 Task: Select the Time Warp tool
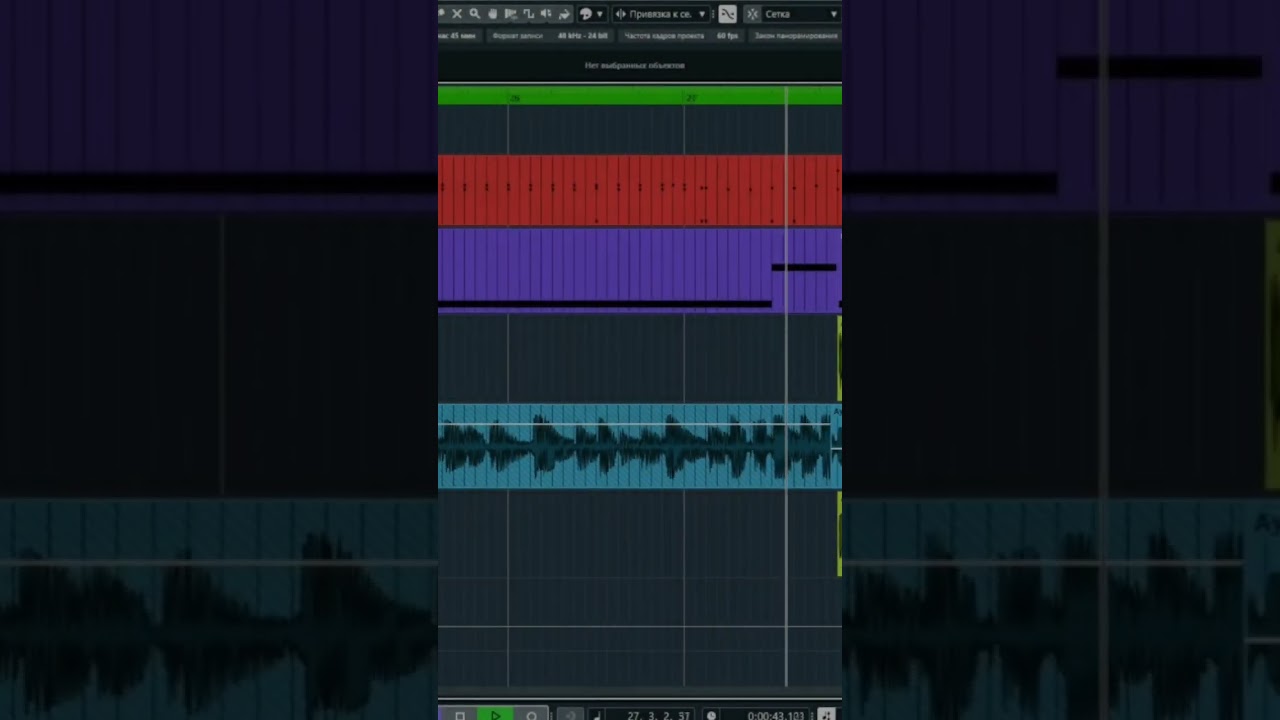[x=510, y=14]
